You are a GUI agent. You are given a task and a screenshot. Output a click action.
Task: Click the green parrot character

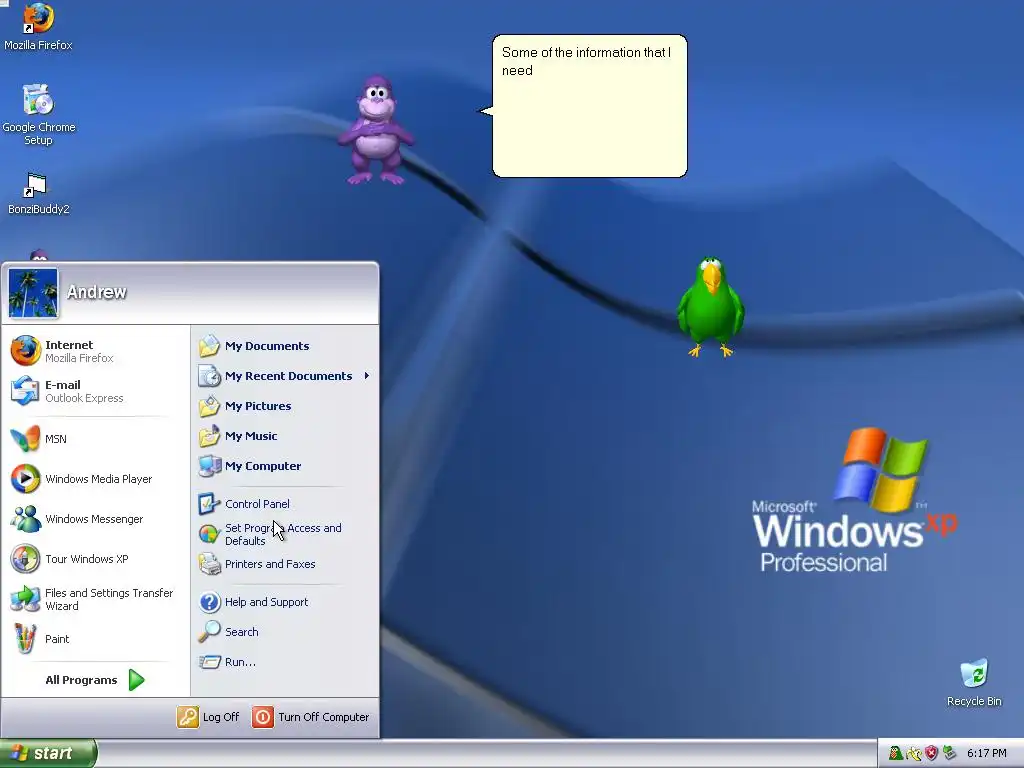[710, 306]
